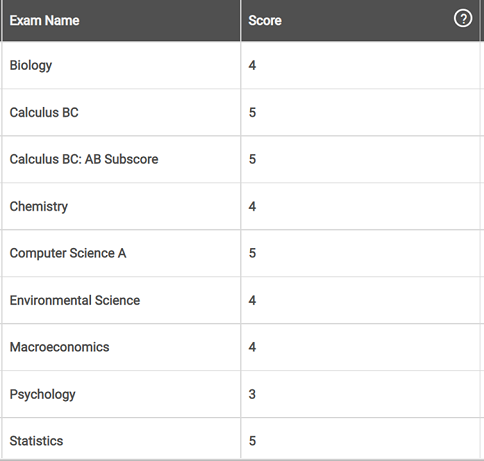This screenshot has width=484, height=461.
Task: Click the AB Subscore score value
Action: click(x=252, y=159)
